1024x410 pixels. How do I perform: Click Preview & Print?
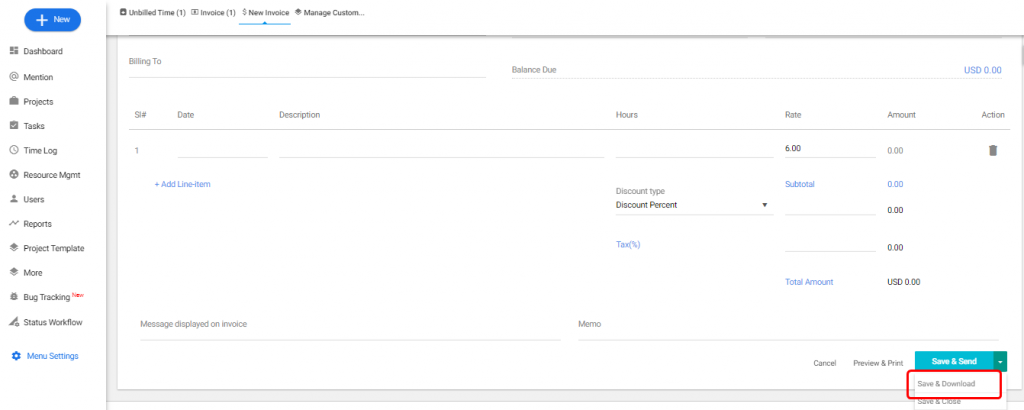[x=878, y=363]
